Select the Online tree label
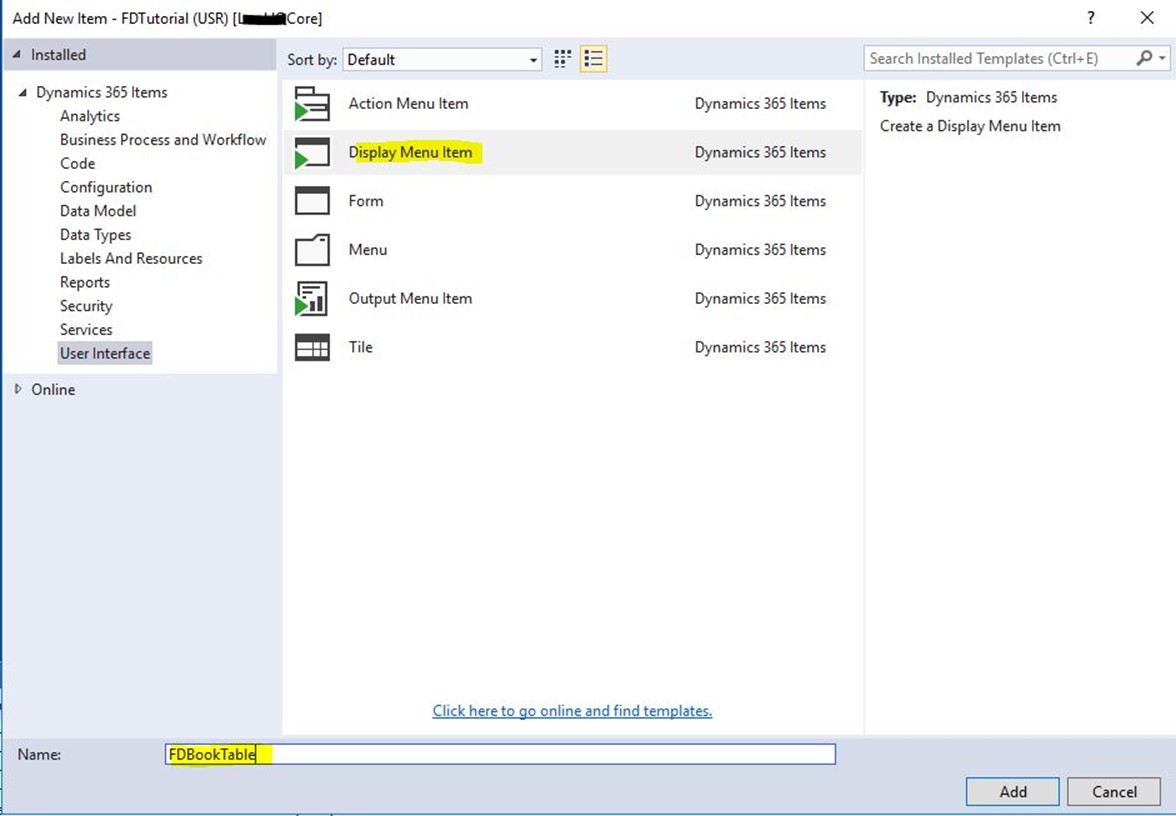The width and height of the screenshot is (1176, 816). [53, 389]
